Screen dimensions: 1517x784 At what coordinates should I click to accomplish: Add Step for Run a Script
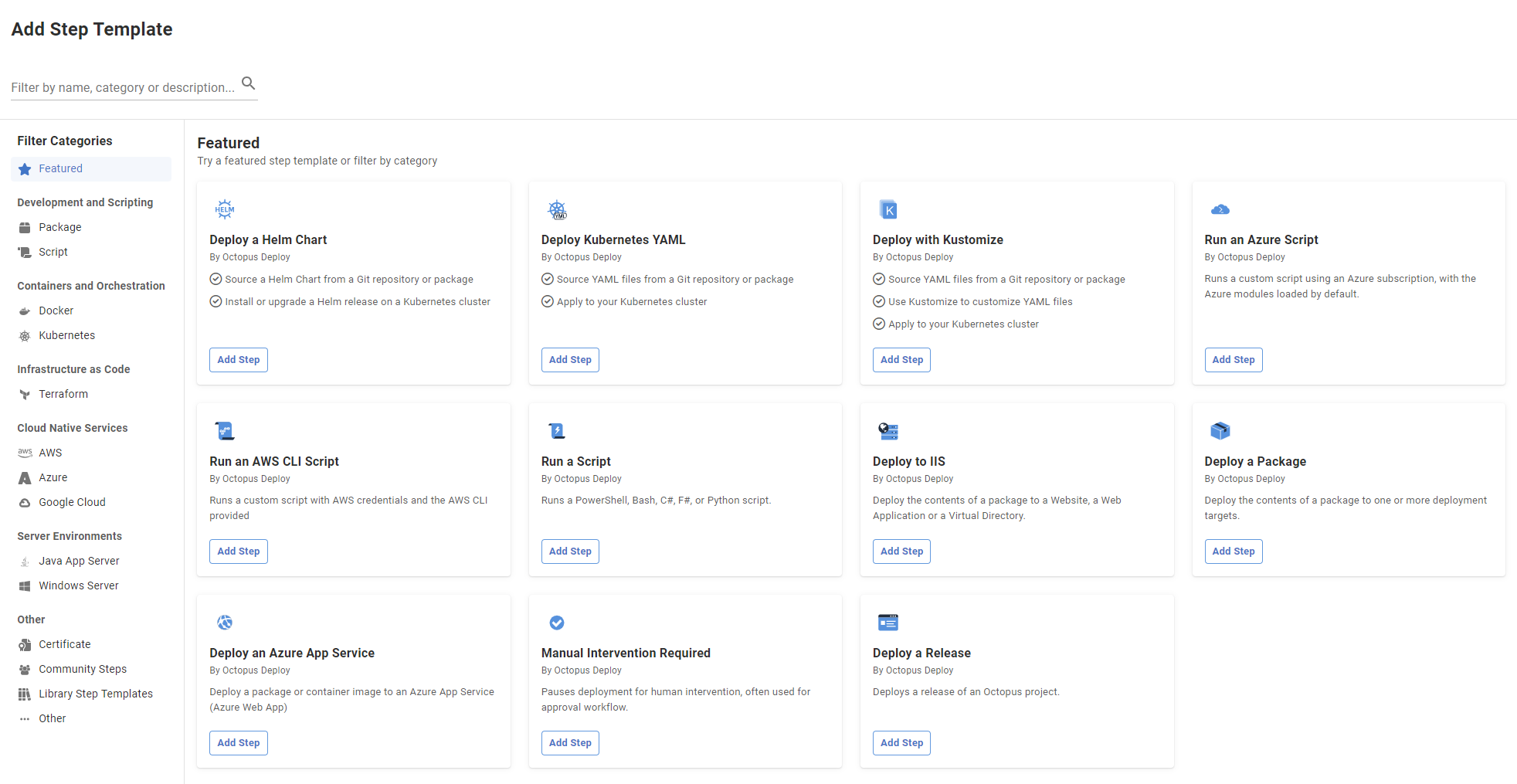(570, 552)
